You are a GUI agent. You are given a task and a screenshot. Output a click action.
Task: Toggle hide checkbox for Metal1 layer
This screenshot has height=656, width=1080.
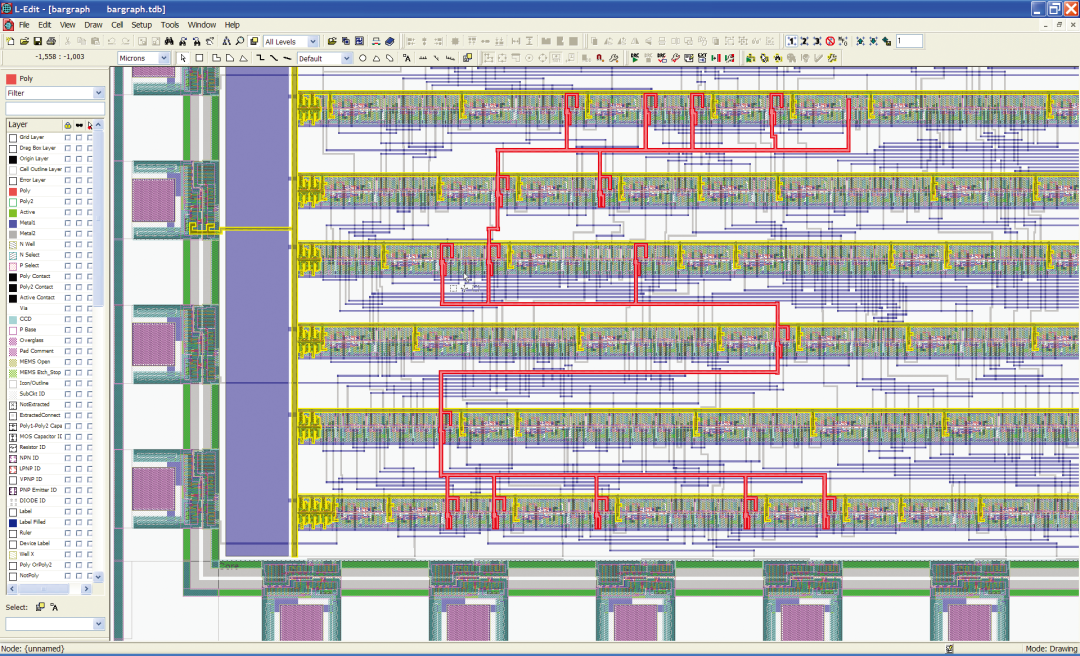click(x=79, y=223)
